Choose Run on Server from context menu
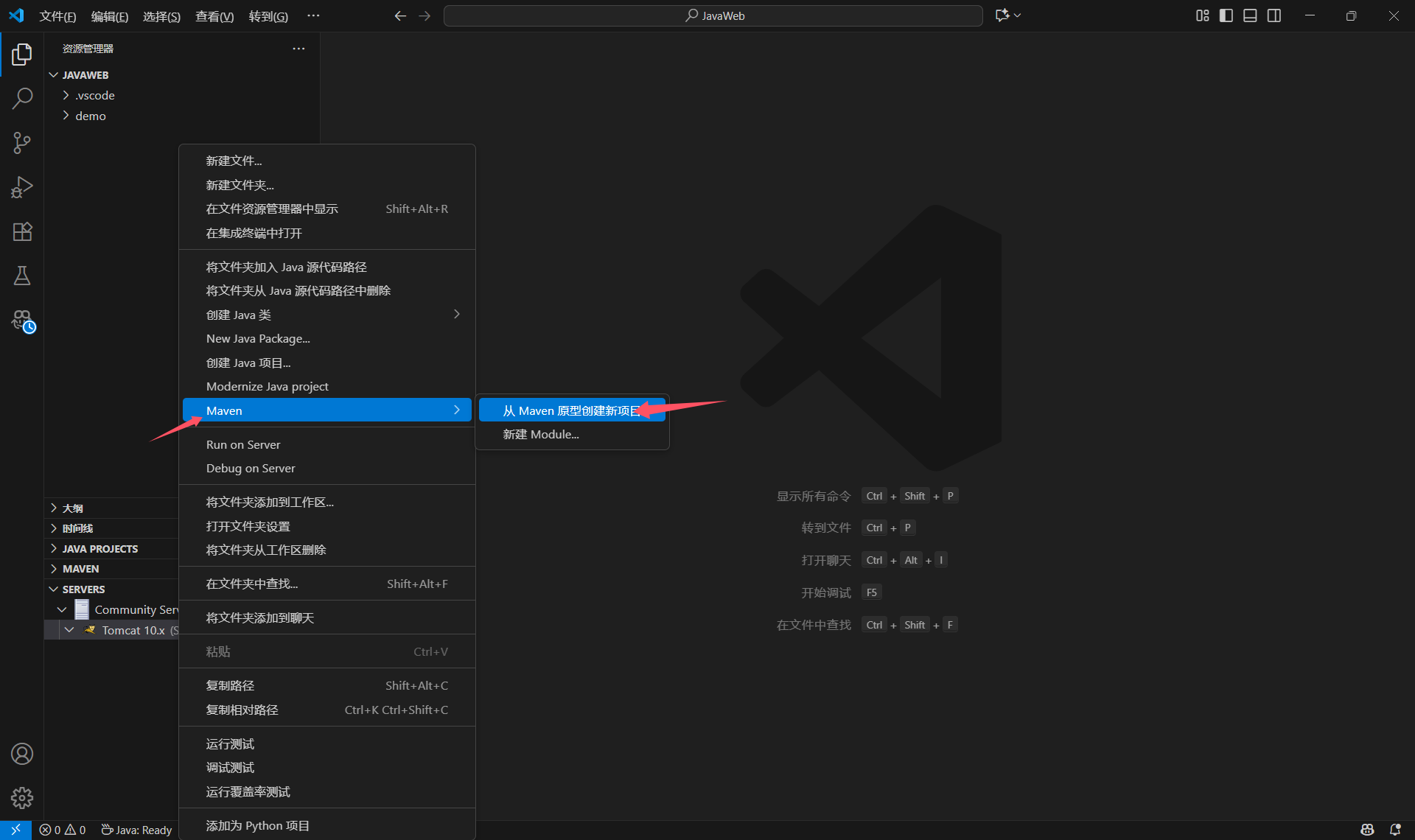The height and width of the screenshot is (840, 1415). click(x=243, y=444)
